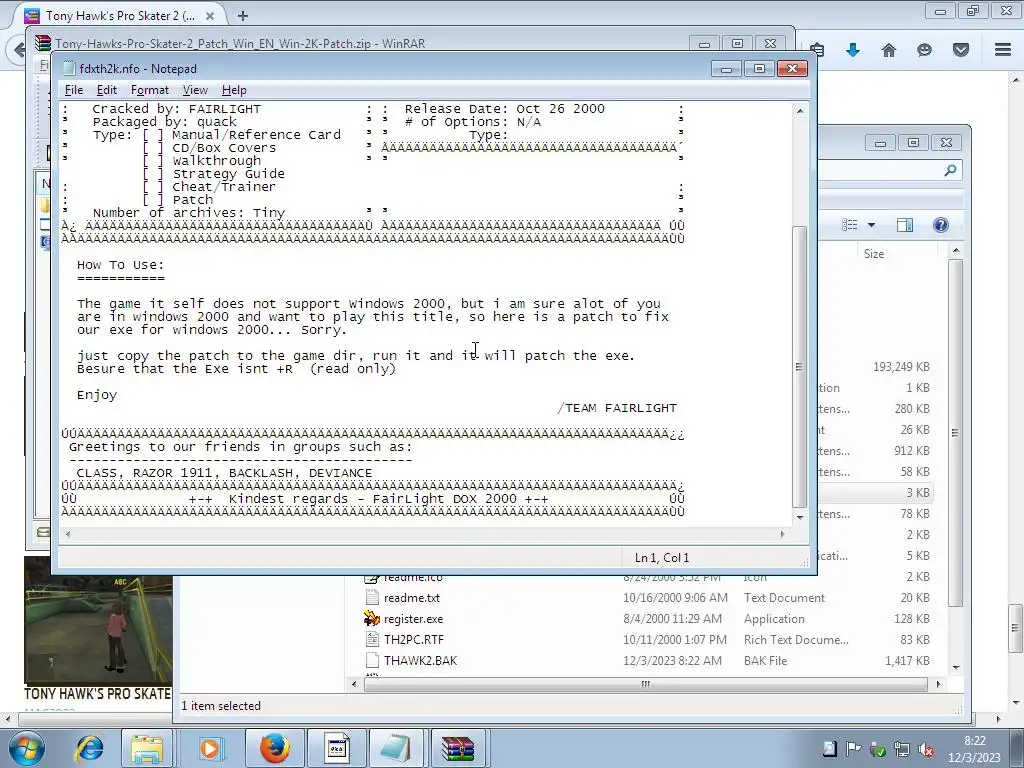
Task: Click the search magnifier in Explorer window
Action: pyautogui.click(x=950, y=170)
